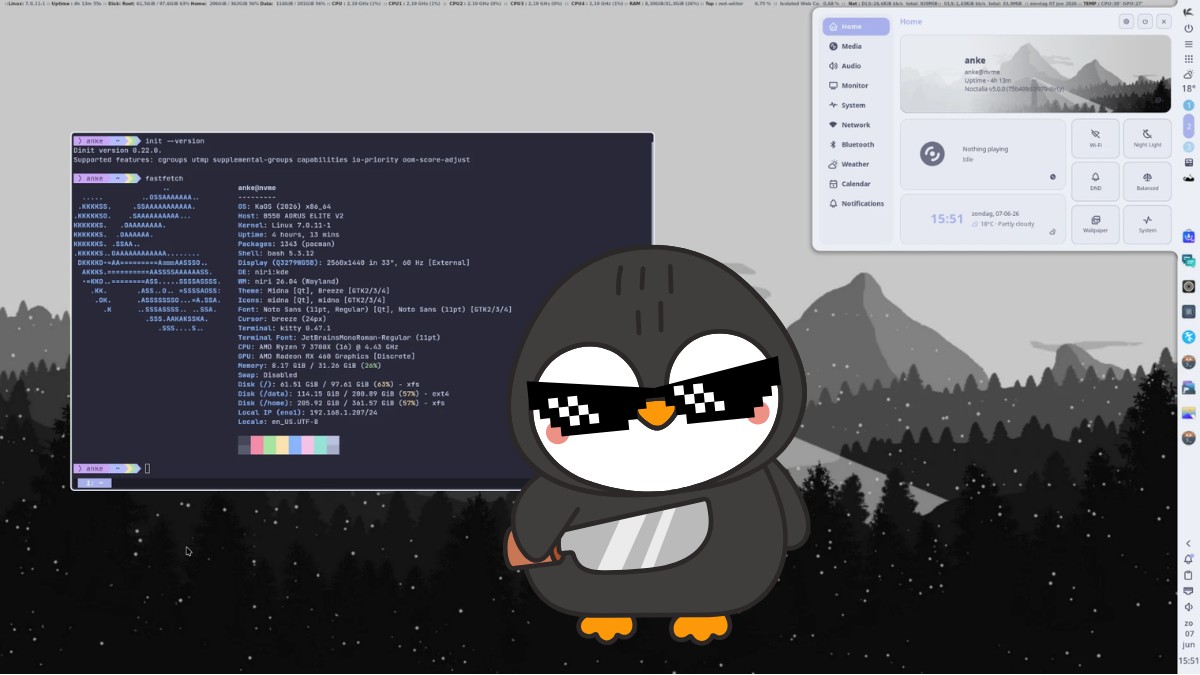Click the fastfetch color palette strip
1200x675 pixels.
click(x=289, y=444)
